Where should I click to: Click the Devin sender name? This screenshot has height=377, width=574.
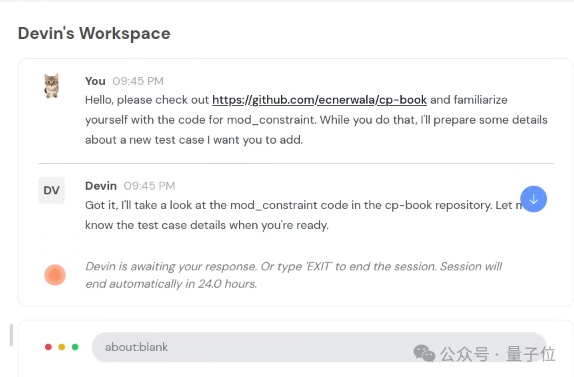(x=101, y=186)
